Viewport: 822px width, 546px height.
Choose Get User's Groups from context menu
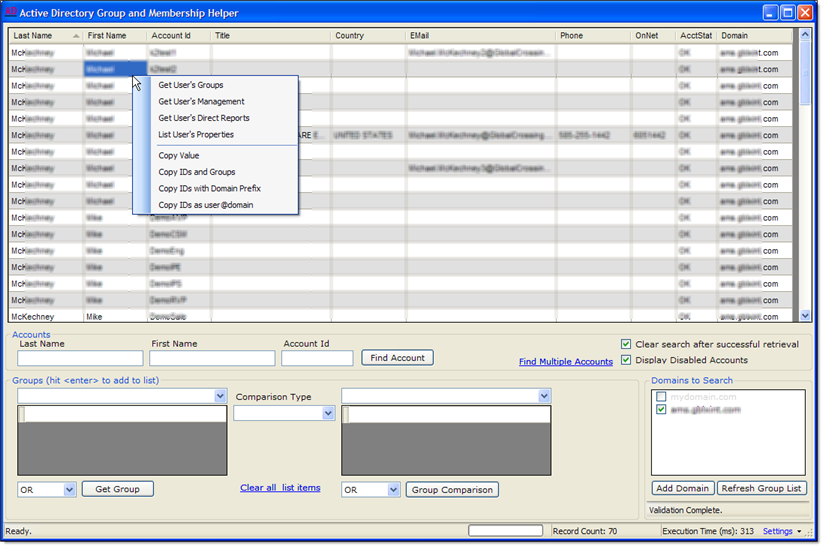(191, 85)
